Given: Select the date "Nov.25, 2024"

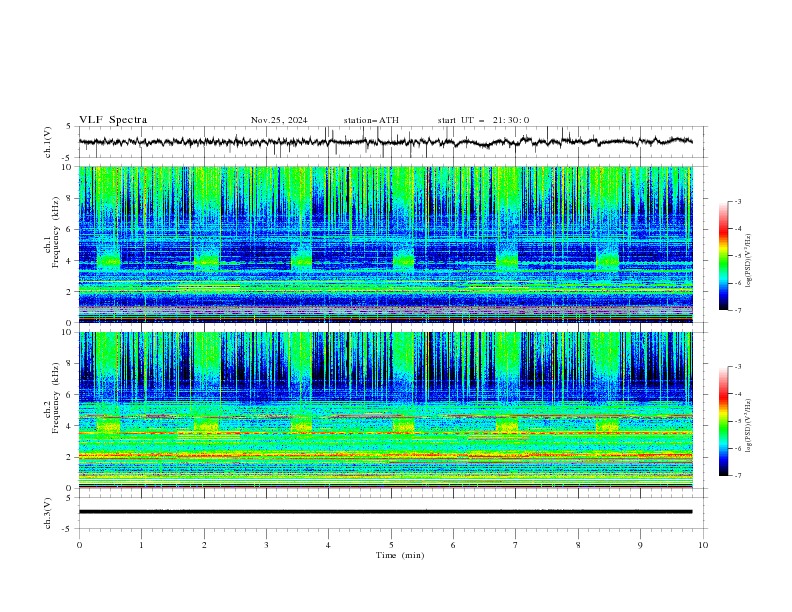Looking at the screenshot, I should (279, 120).
